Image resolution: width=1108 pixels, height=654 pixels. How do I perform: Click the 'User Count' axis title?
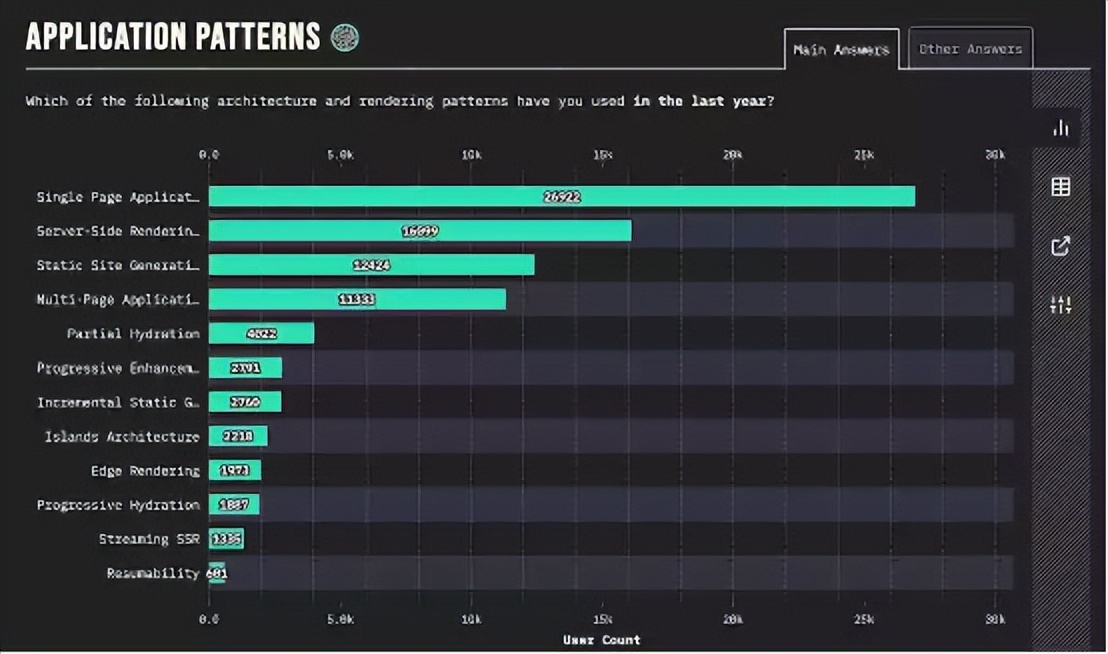(x=601, y=639)
